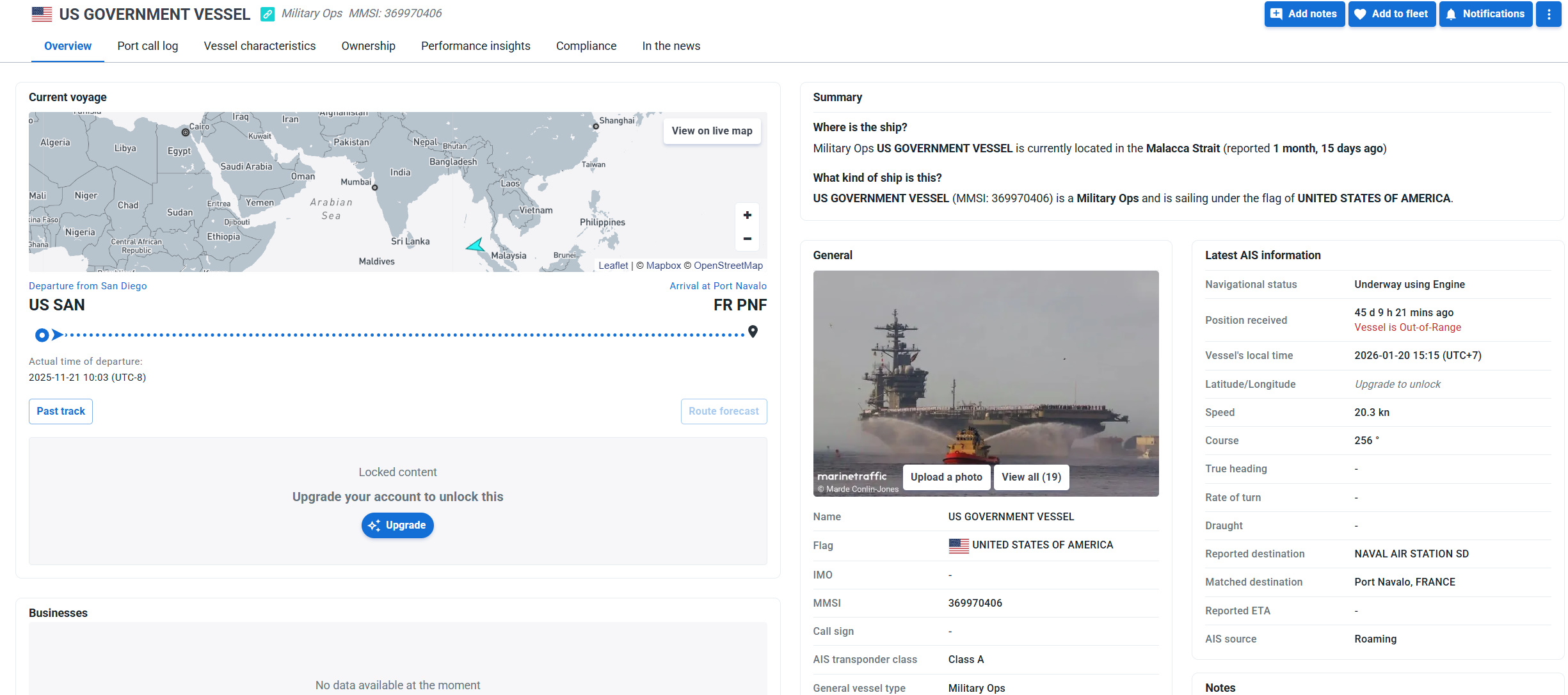The image size is (1568, 695).
Task: Add vessel to fleet
Action: (x=1391, y=14)
